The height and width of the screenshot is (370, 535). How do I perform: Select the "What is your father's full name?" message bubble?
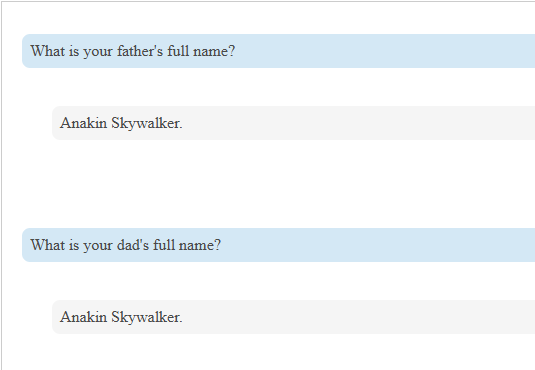click(x=278, y=51)
